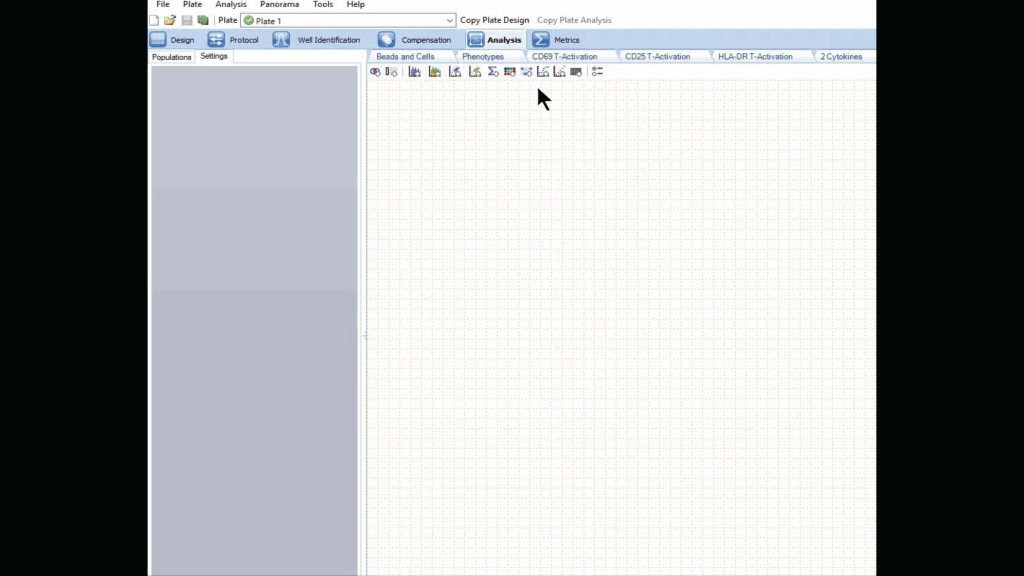Click the options list icon with circles

(x=597, y=72)
